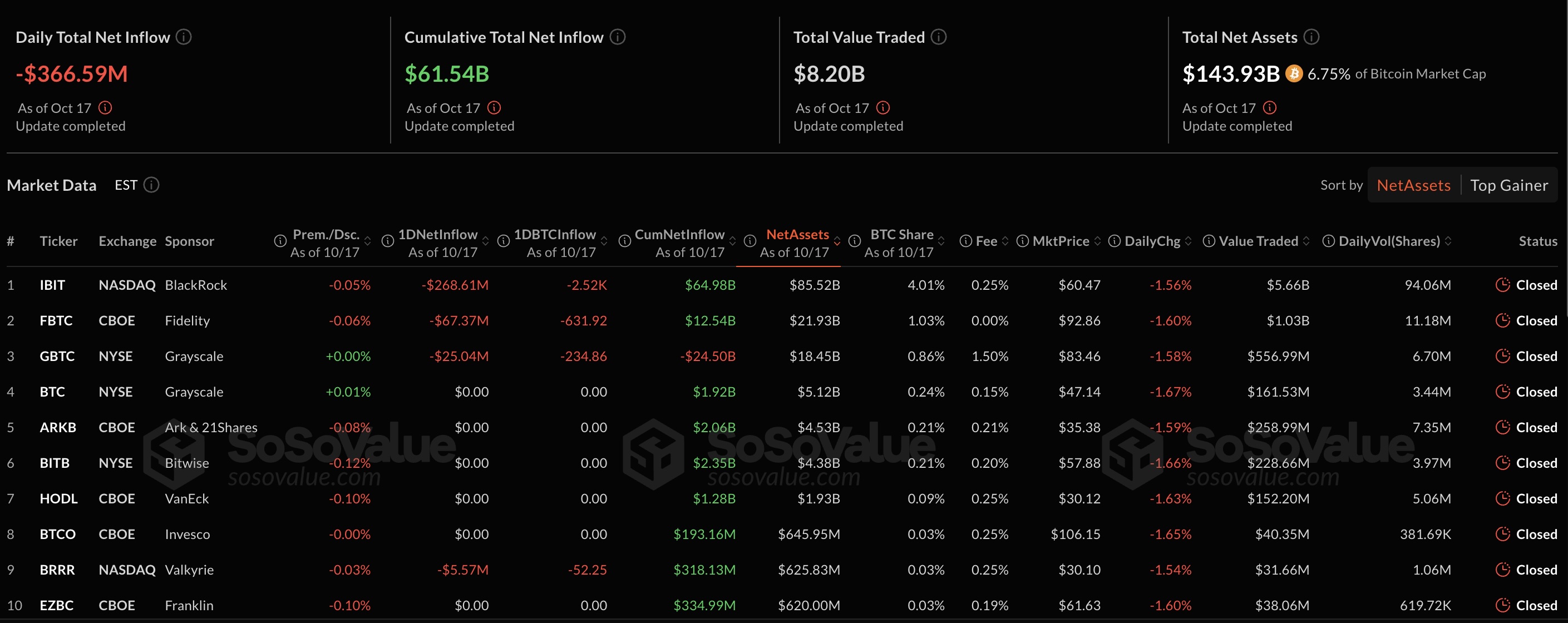Screen dimensions: 1568x623
Task: Click red alert icon under Daily Total Net Inflow date
Action: pyautogui.click(x=105, y=108)
